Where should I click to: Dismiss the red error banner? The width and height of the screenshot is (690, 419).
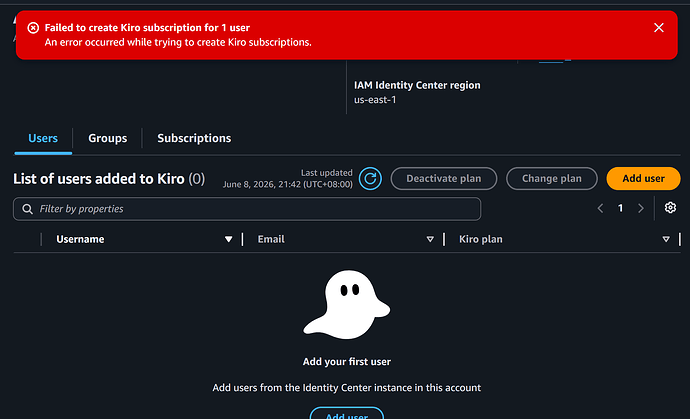click(658, 28)
